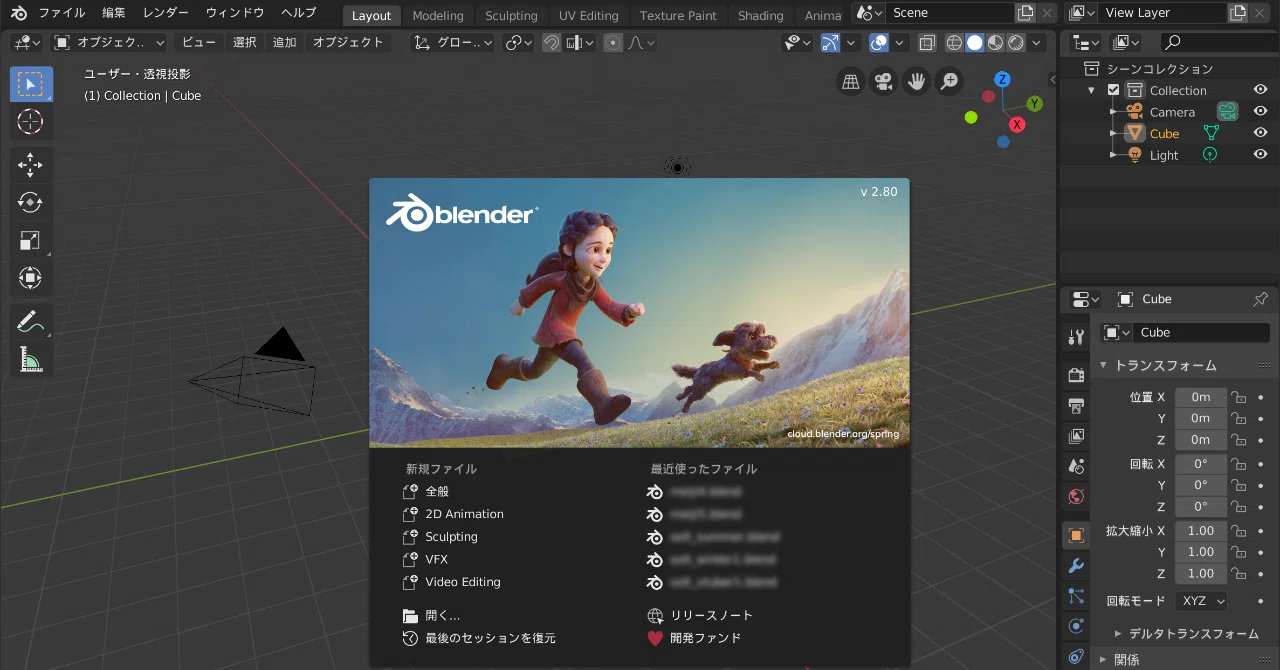Select rendered viewport shading
Viewport: 1280px width, 670px height.
pyautogui.click(x=1016, y=43)
